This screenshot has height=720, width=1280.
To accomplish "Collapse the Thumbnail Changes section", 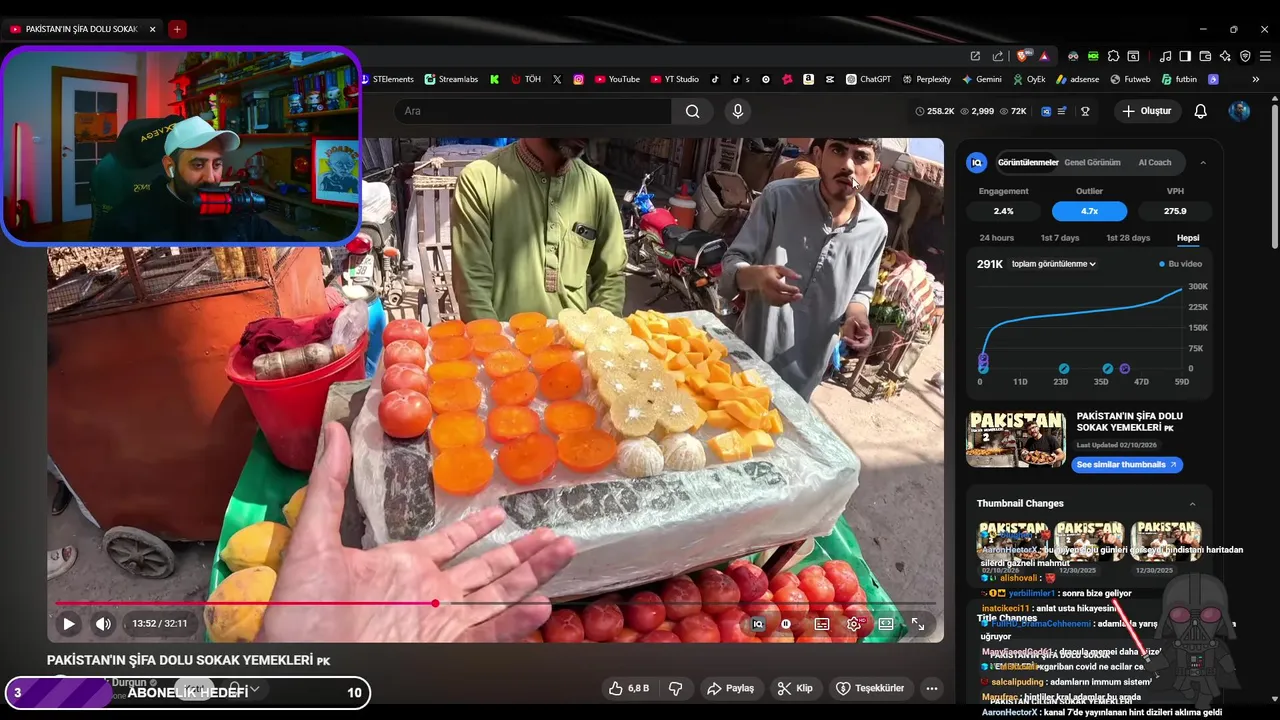I will pos(1192,504).
